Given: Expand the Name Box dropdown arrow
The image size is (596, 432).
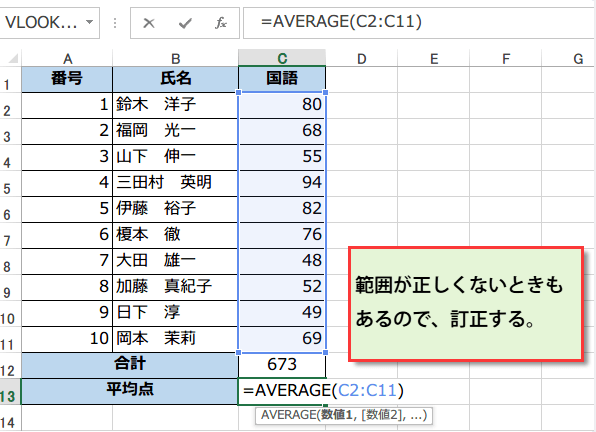Looking at the screenshot, I should tap(89, 22).
